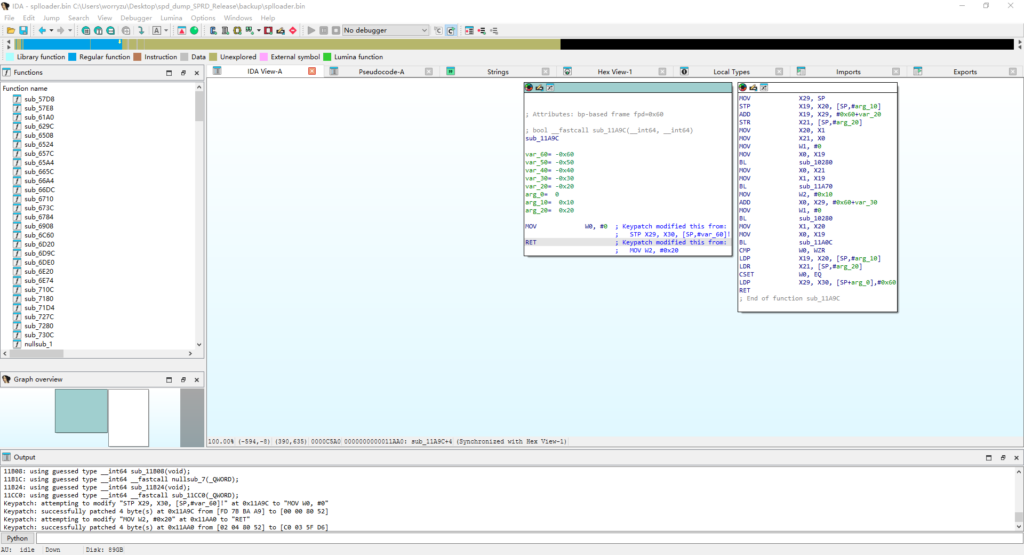Start process with the play button
Image resolution: width=1024 pixels, height=555 pixels.
point(312,31)
